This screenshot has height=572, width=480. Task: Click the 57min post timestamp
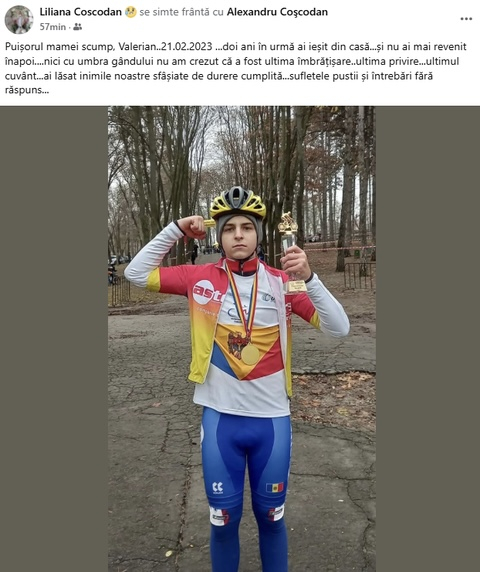tap(53, 27)
